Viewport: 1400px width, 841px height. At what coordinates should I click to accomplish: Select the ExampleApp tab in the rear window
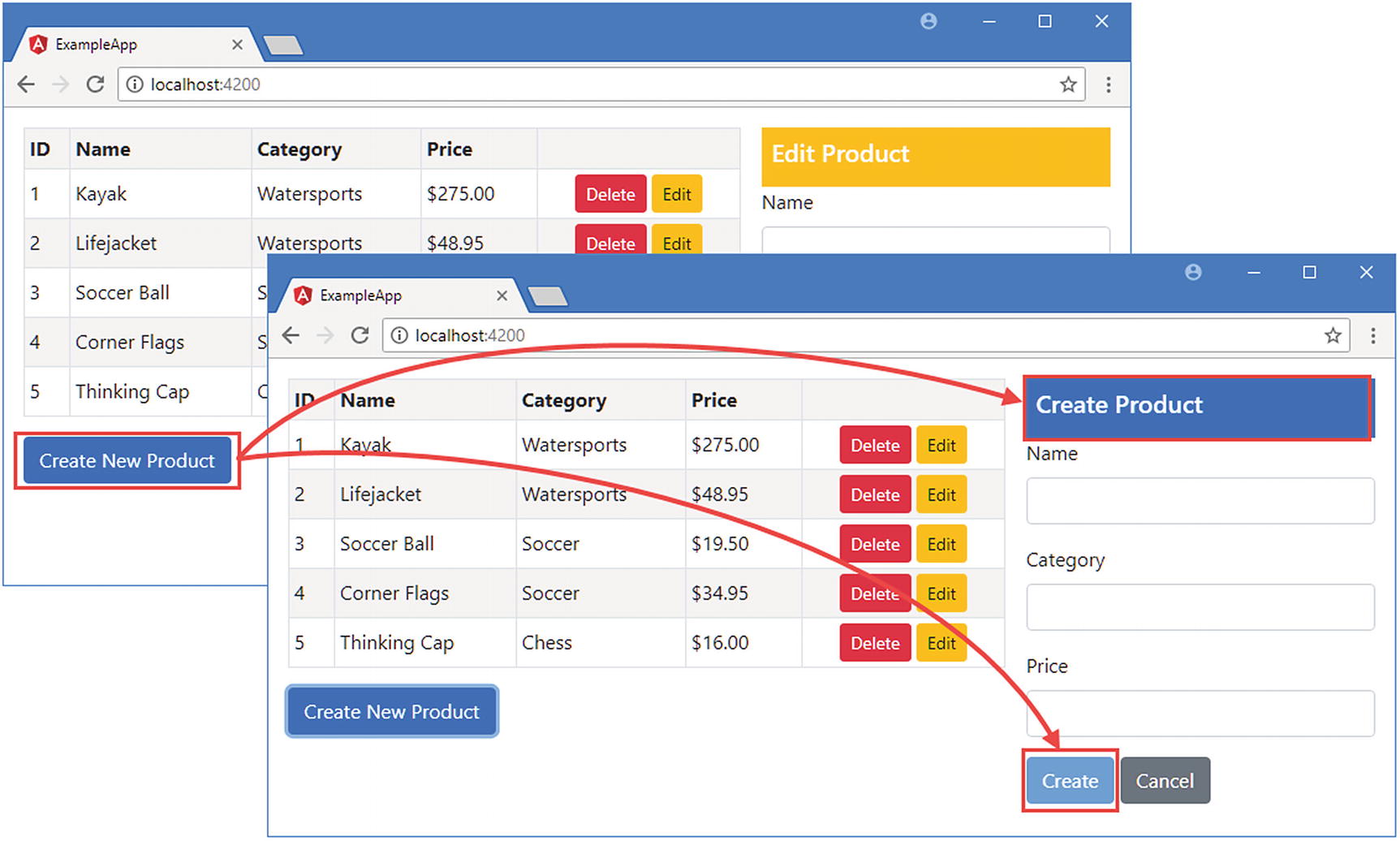coord(137,45)
